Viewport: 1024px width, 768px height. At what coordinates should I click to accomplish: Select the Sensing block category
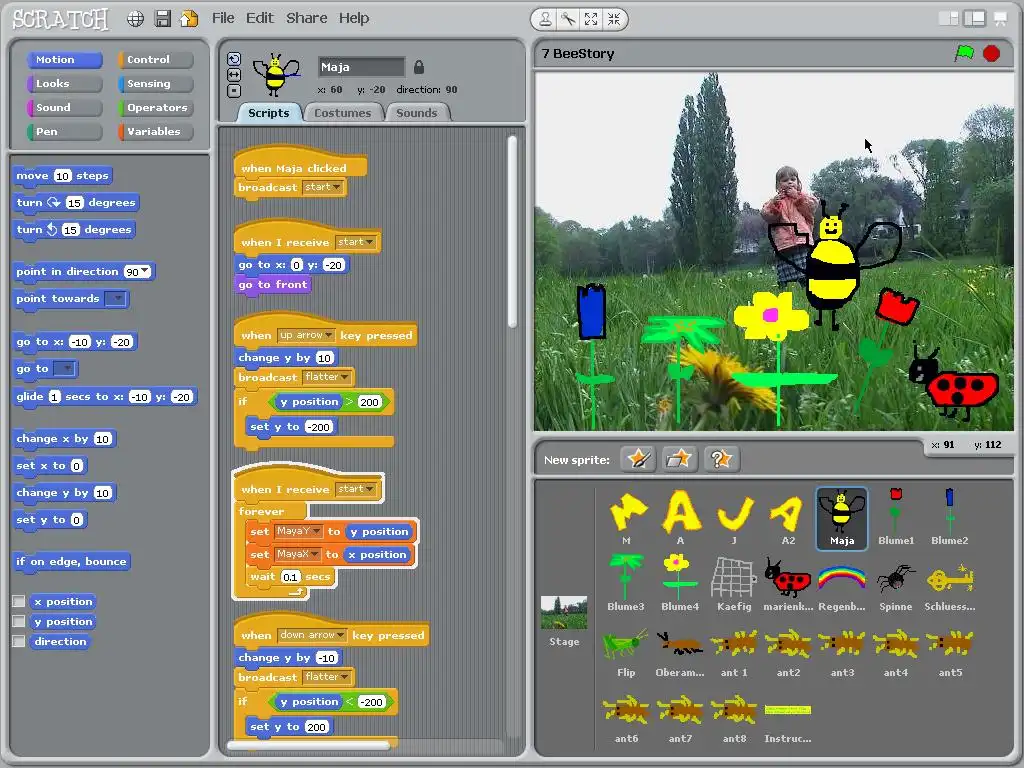point(155,84)
